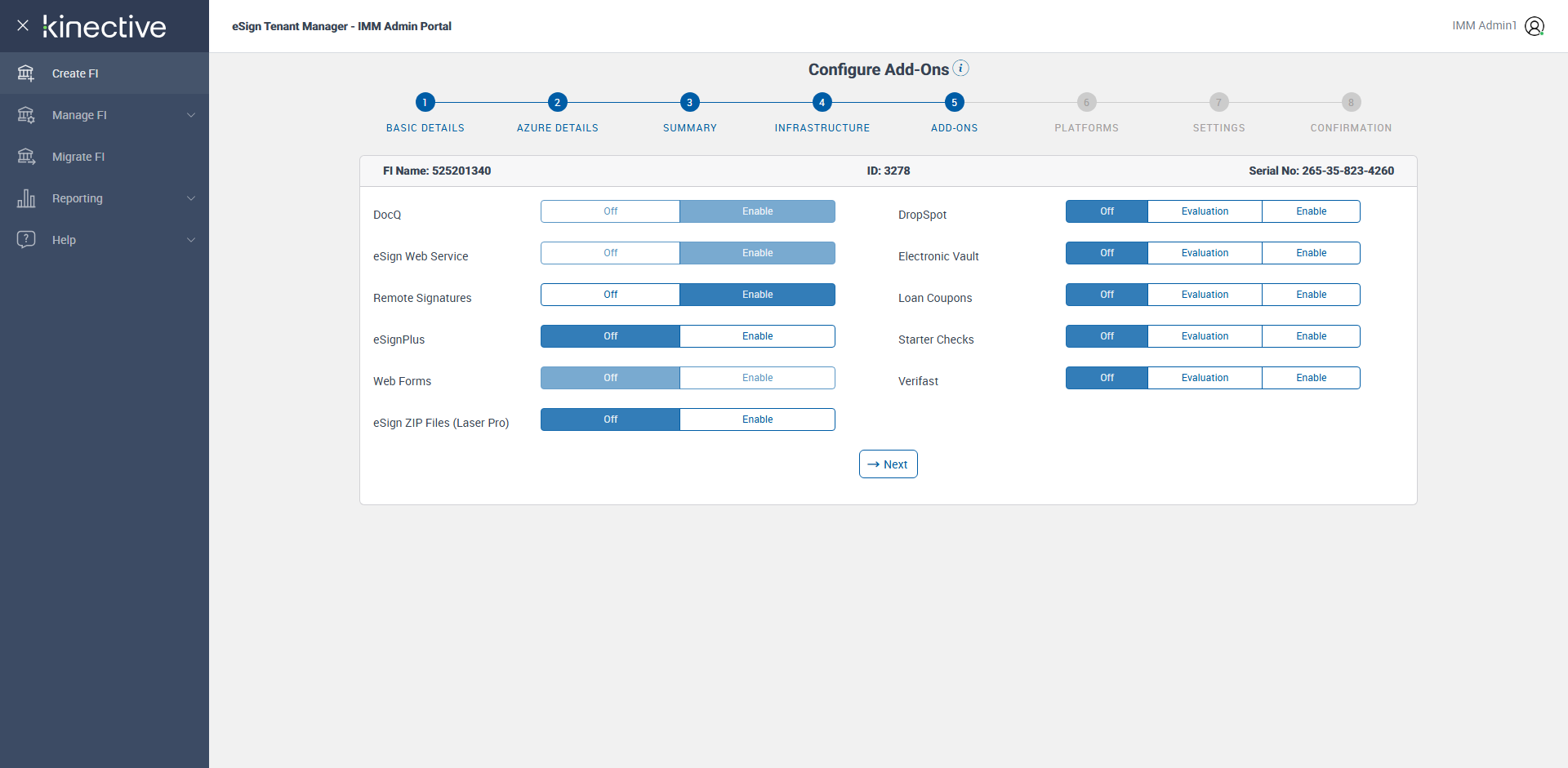The width and height of the screenshot is (1568, 768).
Task: Go to step 4 circle, Infrastructure
Action: pyautogui.click(x=822, y=102)
